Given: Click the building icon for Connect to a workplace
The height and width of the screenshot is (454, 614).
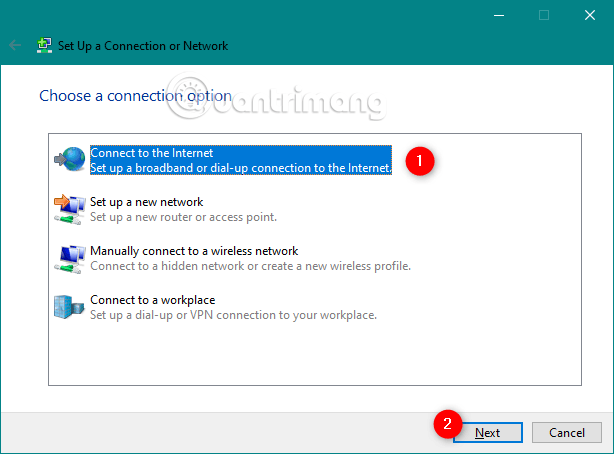Looking at the screenshot, I should pos(70,306).
